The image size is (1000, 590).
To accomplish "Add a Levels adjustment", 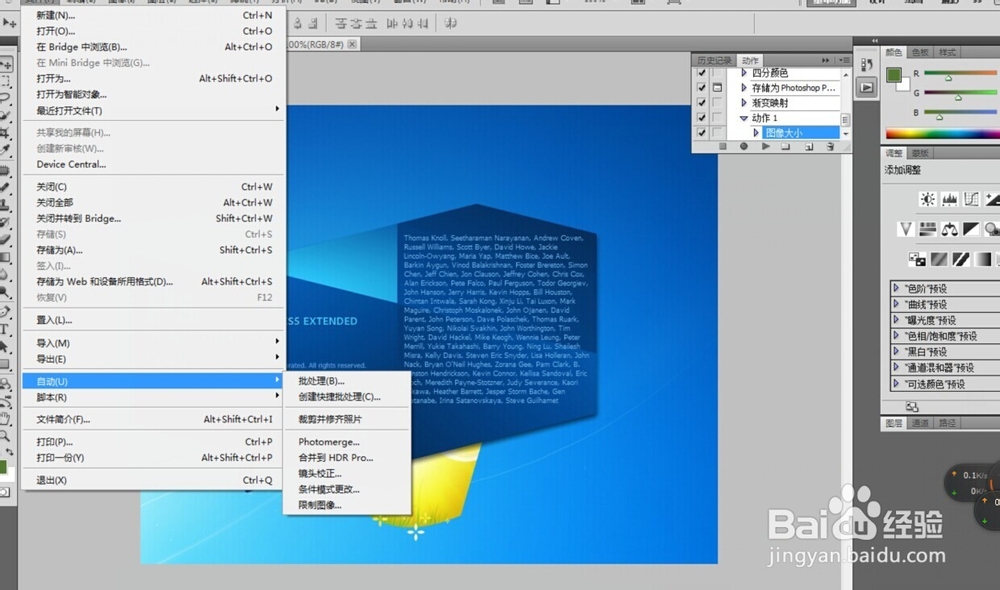I will (949, 199).
